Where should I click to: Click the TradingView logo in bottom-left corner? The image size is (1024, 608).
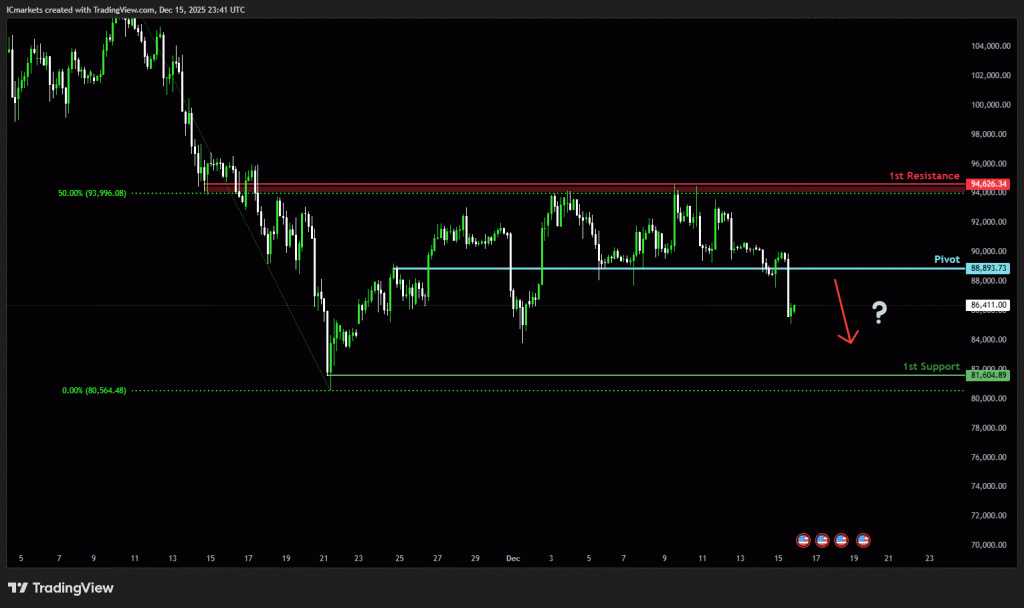(x=61, y=588)
